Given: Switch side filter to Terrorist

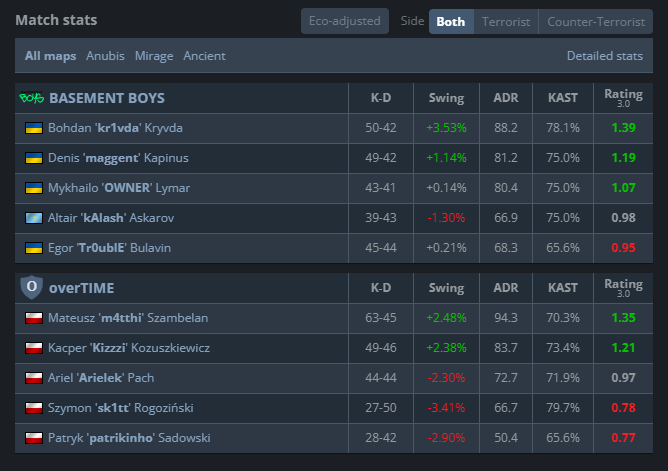Looking at the screenshot, I should click(506, 21).
